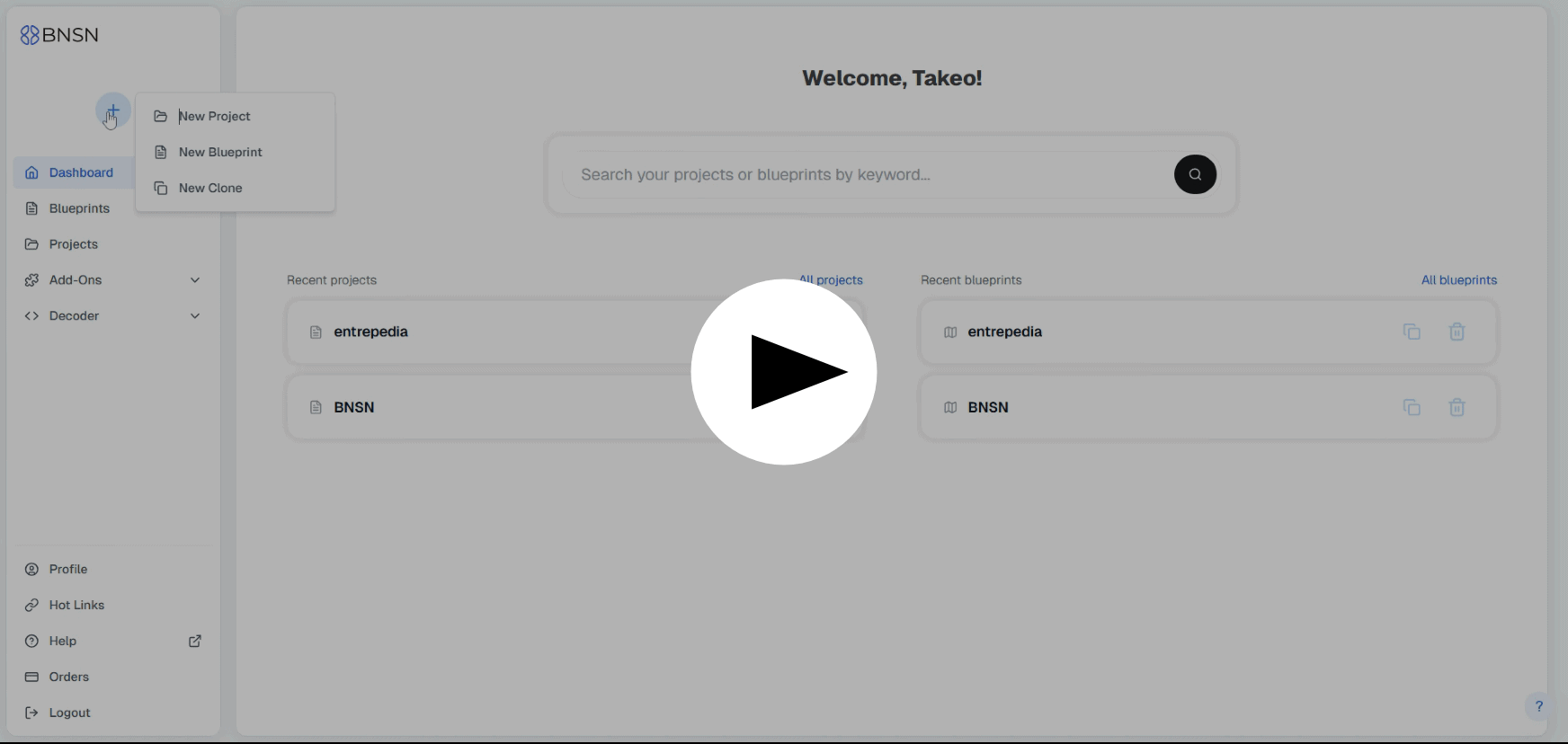This screenshot has width=1568, height=744.
Task: Click trash icon on BNSN blueprint
Action: pos(1457,407)
